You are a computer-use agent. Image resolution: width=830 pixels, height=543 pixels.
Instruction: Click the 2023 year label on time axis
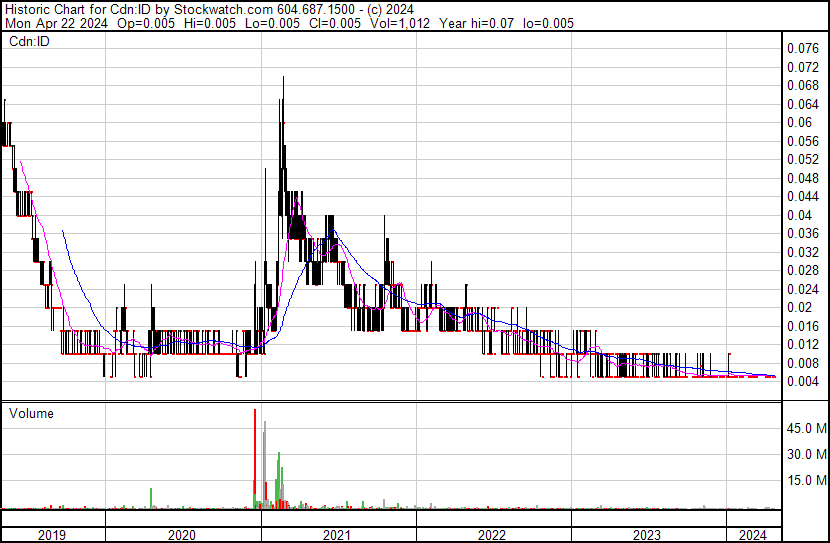click(x=647, y=535)
